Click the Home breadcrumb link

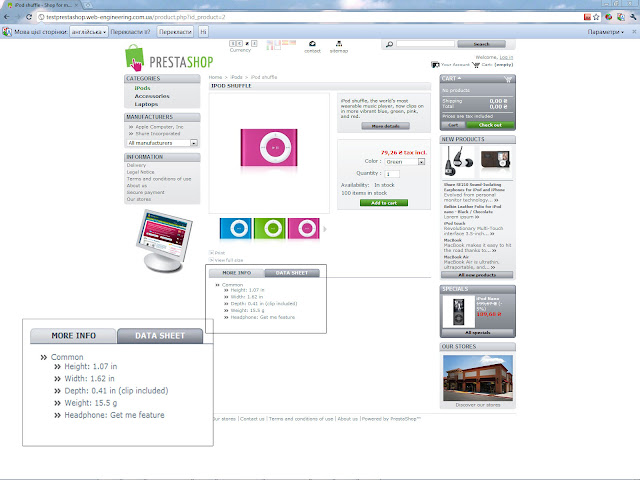[215, 77]
